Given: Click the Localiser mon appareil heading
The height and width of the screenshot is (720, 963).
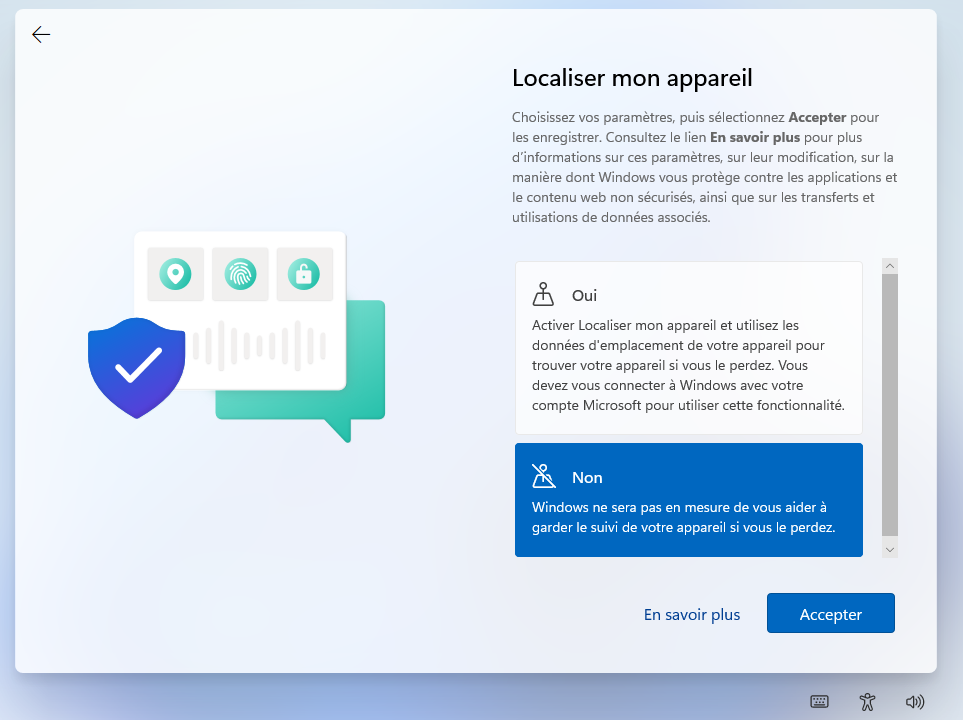Looking at the screenshot, I should click(632, 78).
